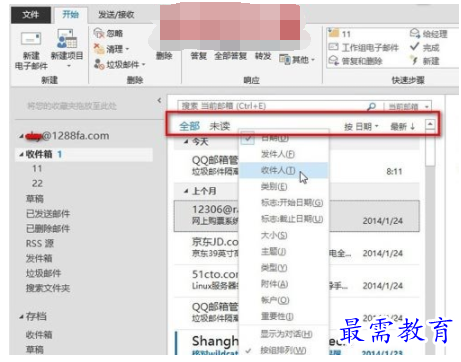The width and height of the screenshot is (461, 362).
Task: Toggle Show in Groups (按组排列) option
Action: pyautogui.click(x=284, y=350)
